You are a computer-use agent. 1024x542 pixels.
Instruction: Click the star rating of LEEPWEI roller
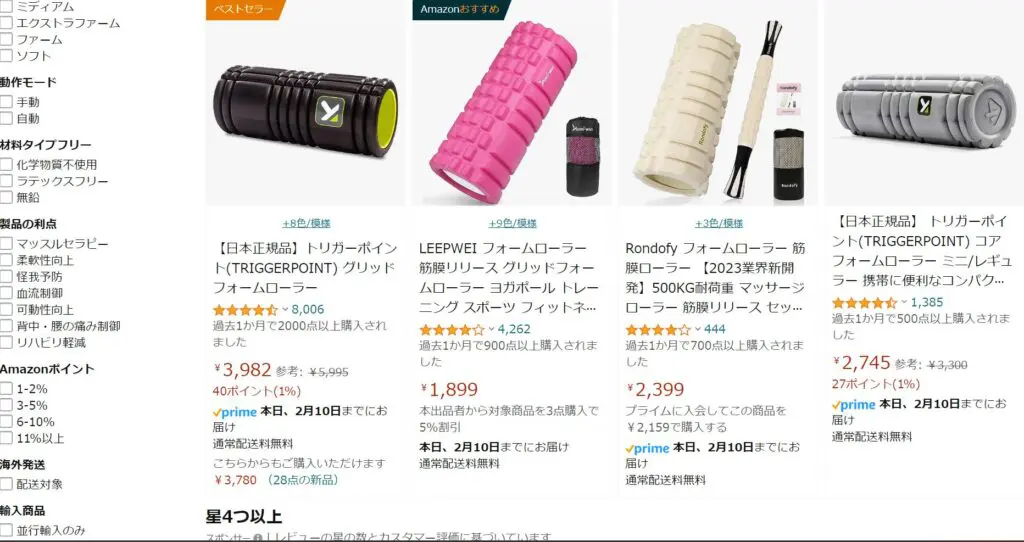pyautogui.click(x=452, y=330)
